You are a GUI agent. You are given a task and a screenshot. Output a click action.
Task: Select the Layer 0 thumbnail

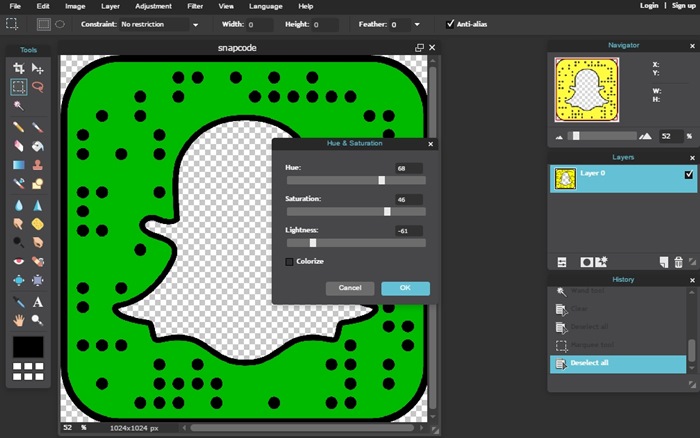565,178
